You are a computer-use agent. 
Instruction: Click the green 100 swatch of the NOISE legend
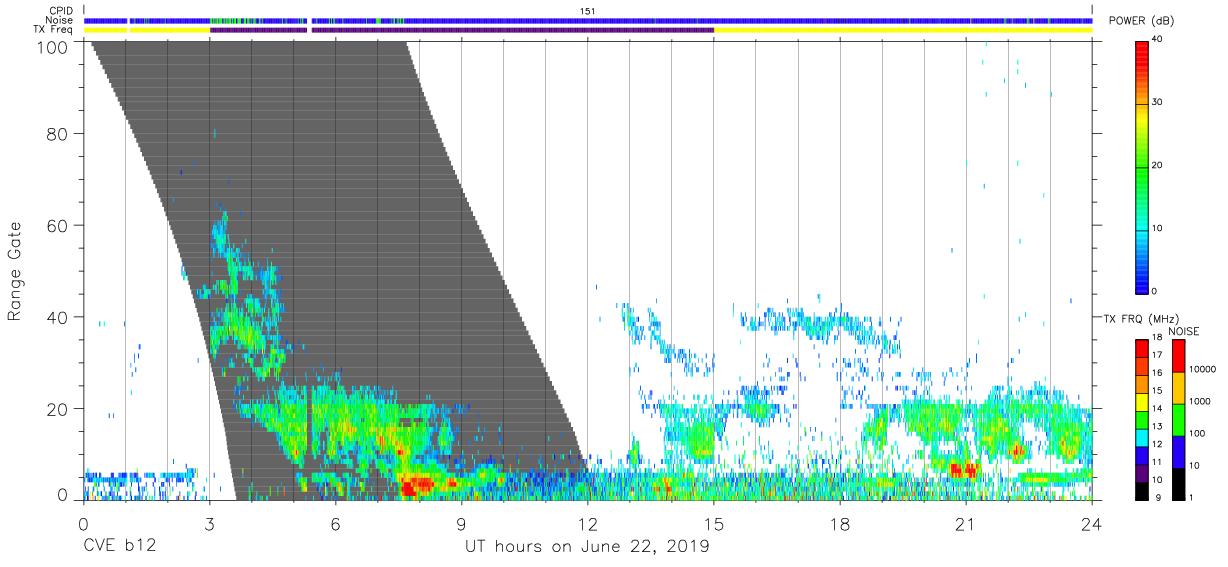[x=1178, y=420]
